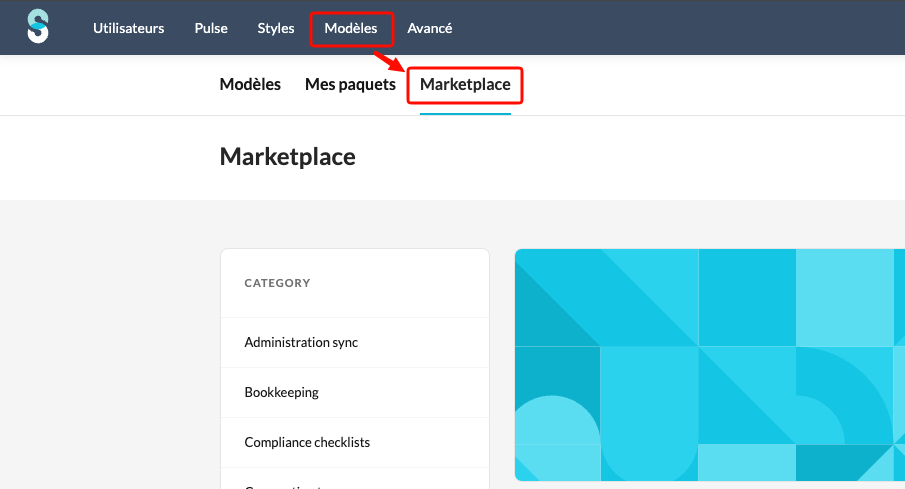Filter by Bookkeeping category

[355, 393]
